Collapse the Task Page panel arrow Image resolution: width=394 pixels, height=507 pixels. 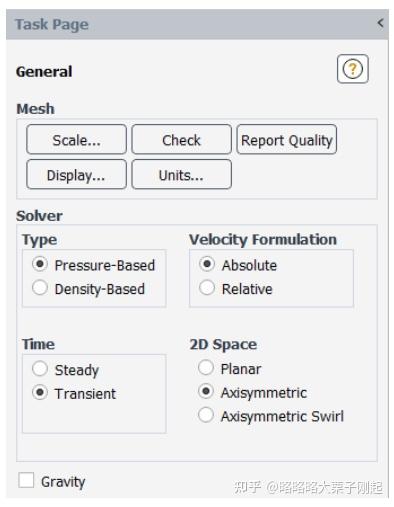(x=380, y=23)
